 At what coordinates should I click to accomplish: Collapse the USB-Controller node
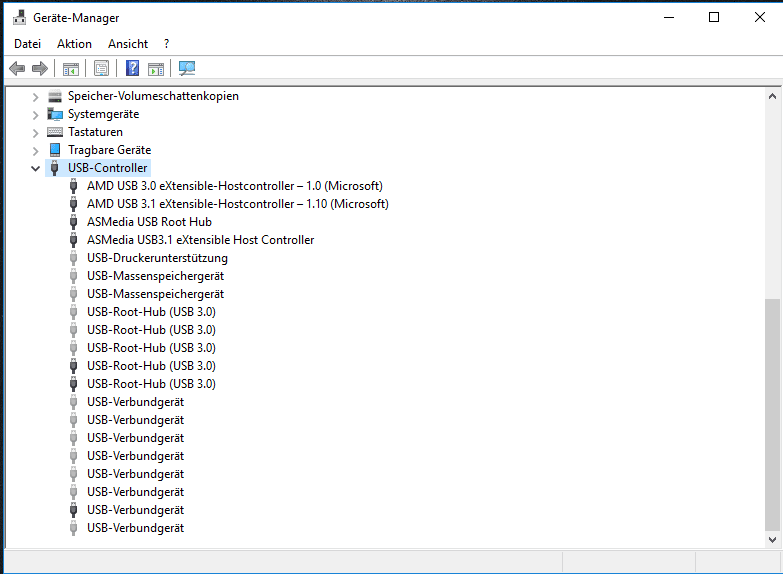[35, 168]
